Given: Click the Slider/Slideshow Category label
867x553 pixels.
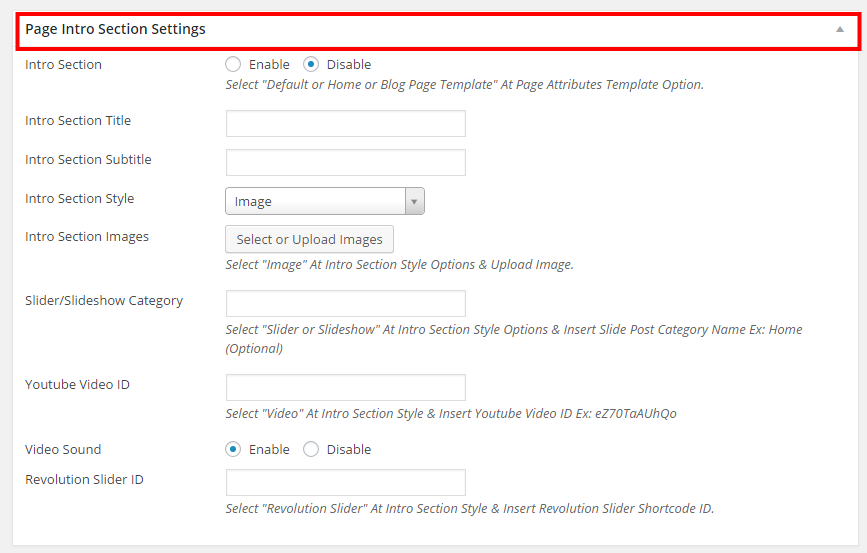Looking at the screenshot, I should [x=104, y=301].
